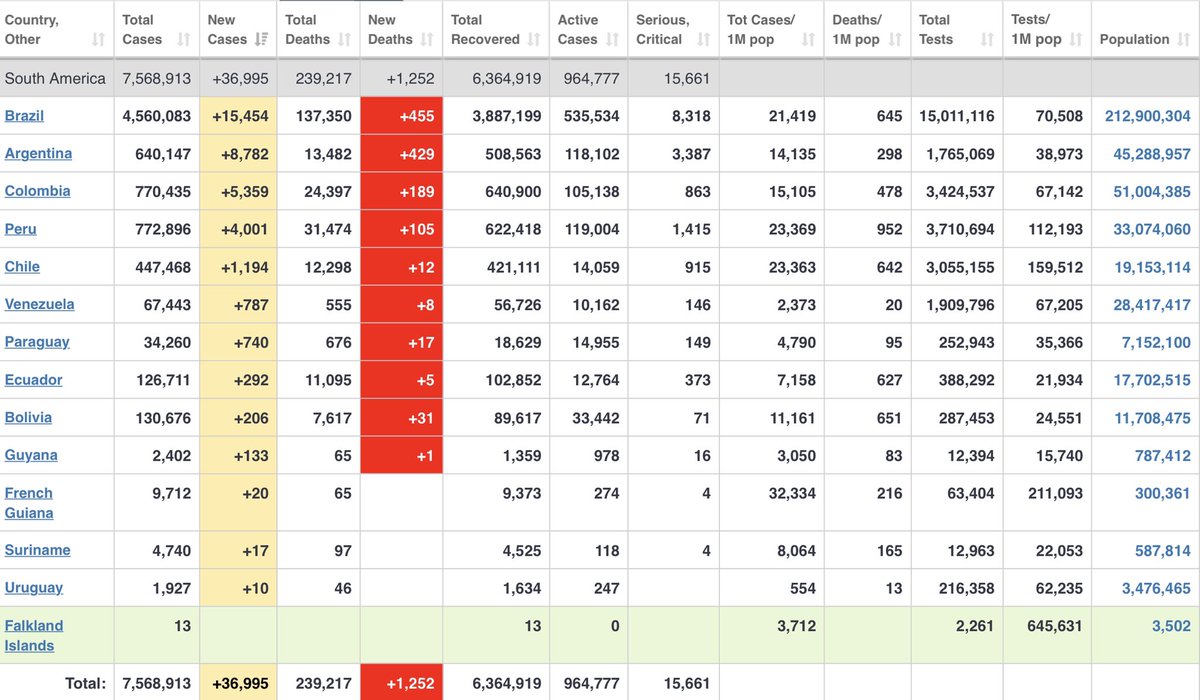
Task: Sort by Serious, Critical sort arrows
Action: click(x=704, y=40)
